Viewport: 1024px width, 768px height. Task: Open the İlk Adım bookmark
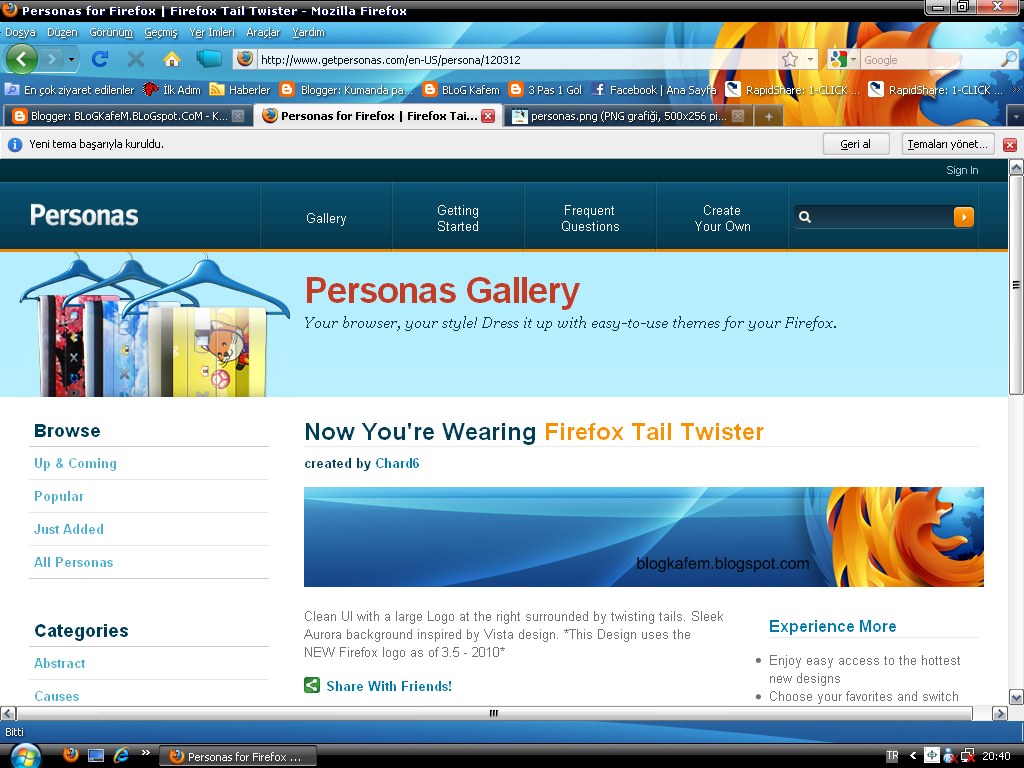(172, 89)
